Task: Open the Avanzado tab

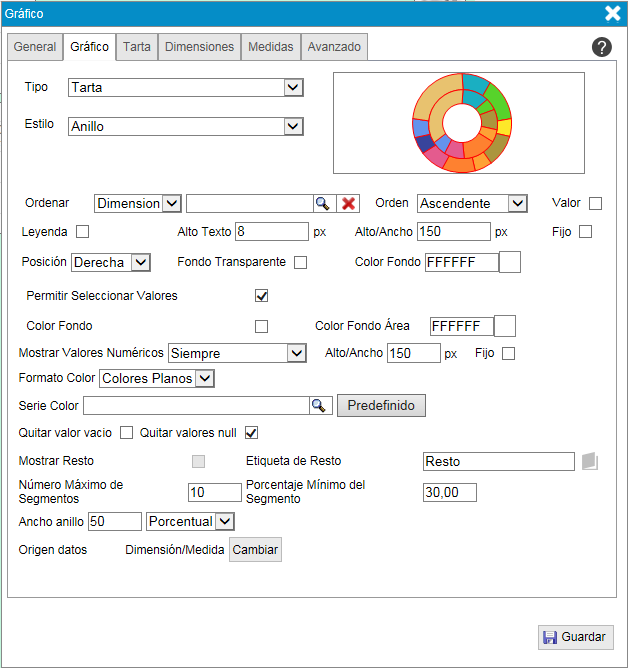Action: [x=334, y=47]
